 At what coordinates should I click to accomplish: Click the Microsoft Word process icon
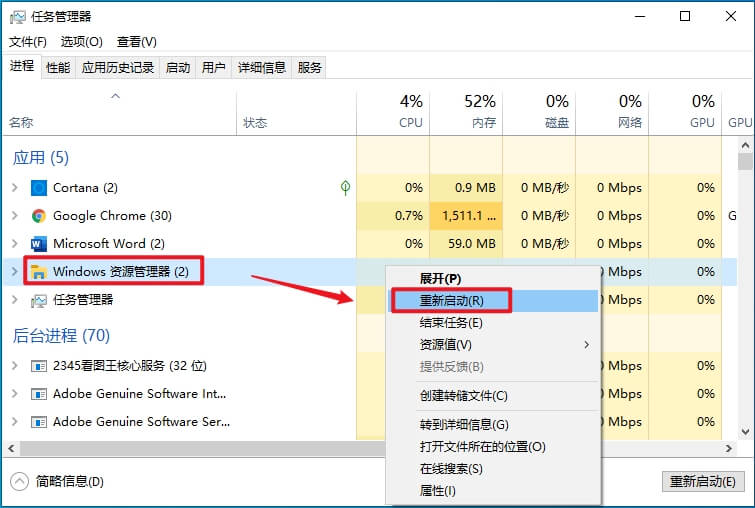[x=39, y=244]
